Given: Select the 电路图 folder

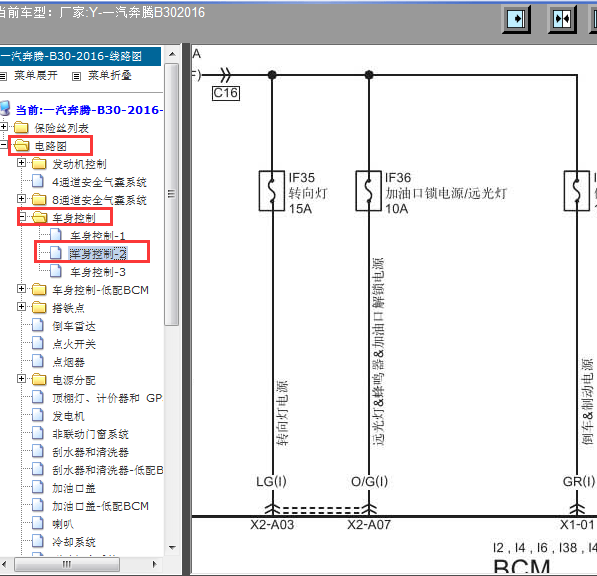Looking at the screenshot, I should click(51, 146).
